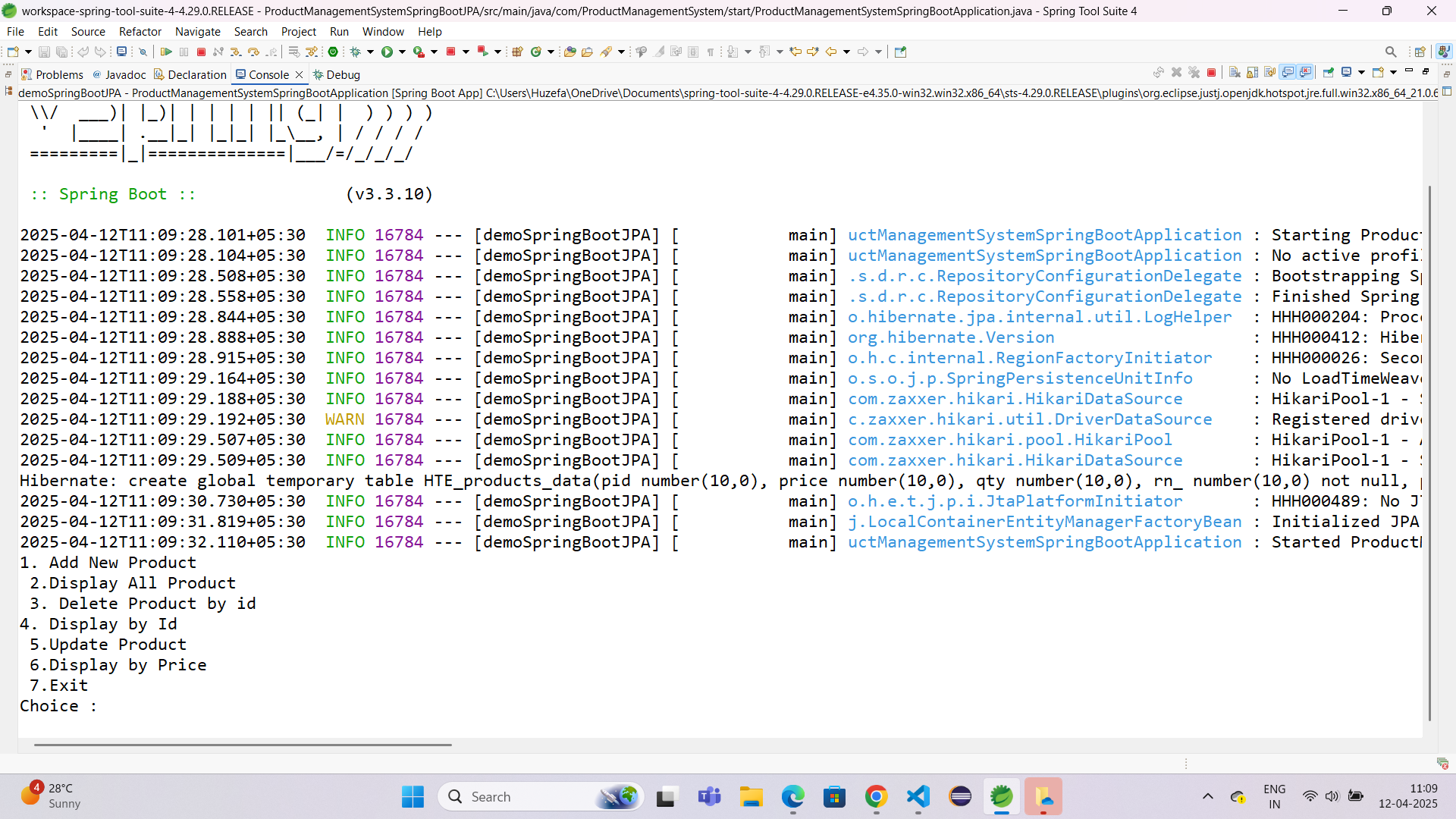
Task: Click the Open Type icon in toolbar
Action: tap(570, 52)
